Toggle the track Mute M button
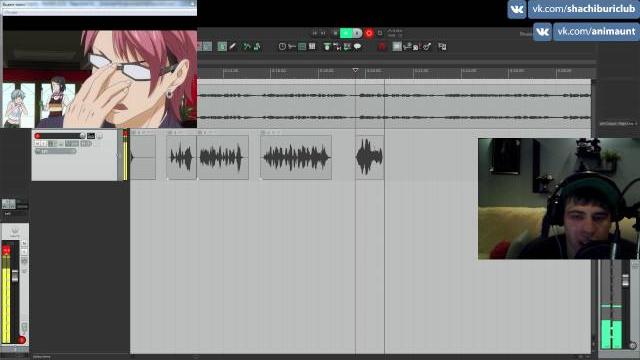The width and height of the screenshot is (640, 360). pyautogui.click(x=37, y=144)
